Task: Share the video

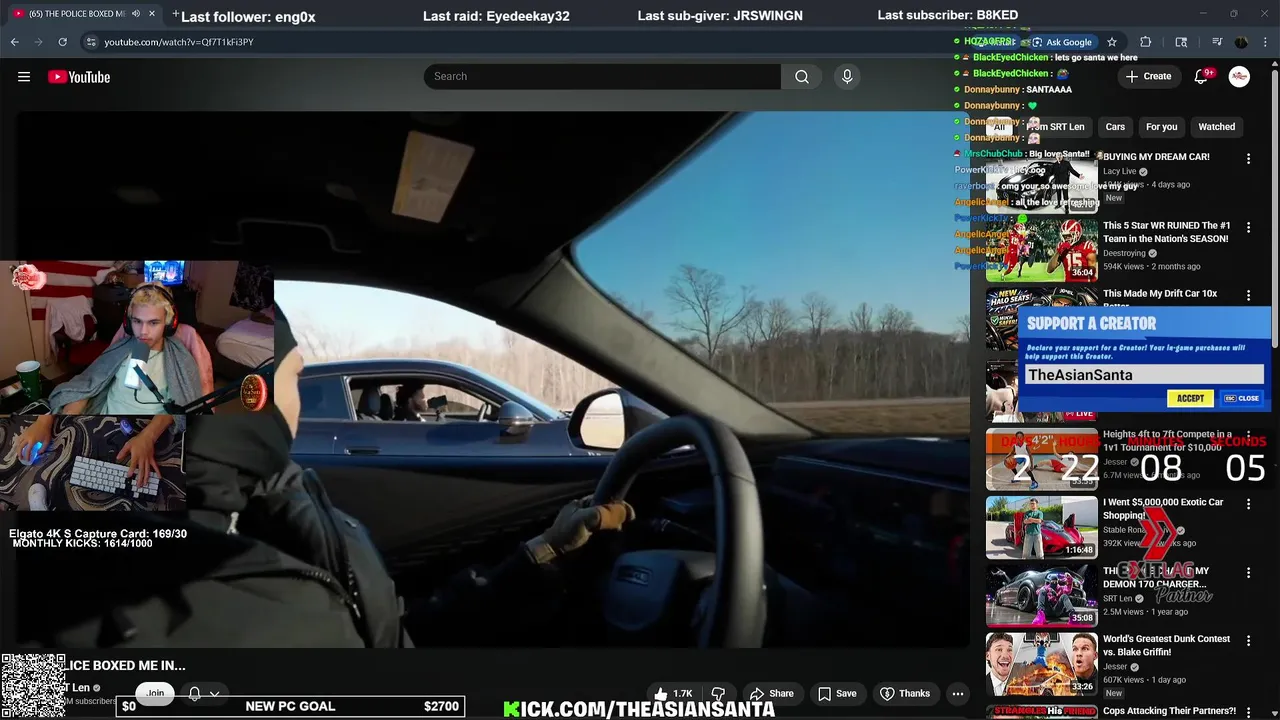Action: point(771,693)
